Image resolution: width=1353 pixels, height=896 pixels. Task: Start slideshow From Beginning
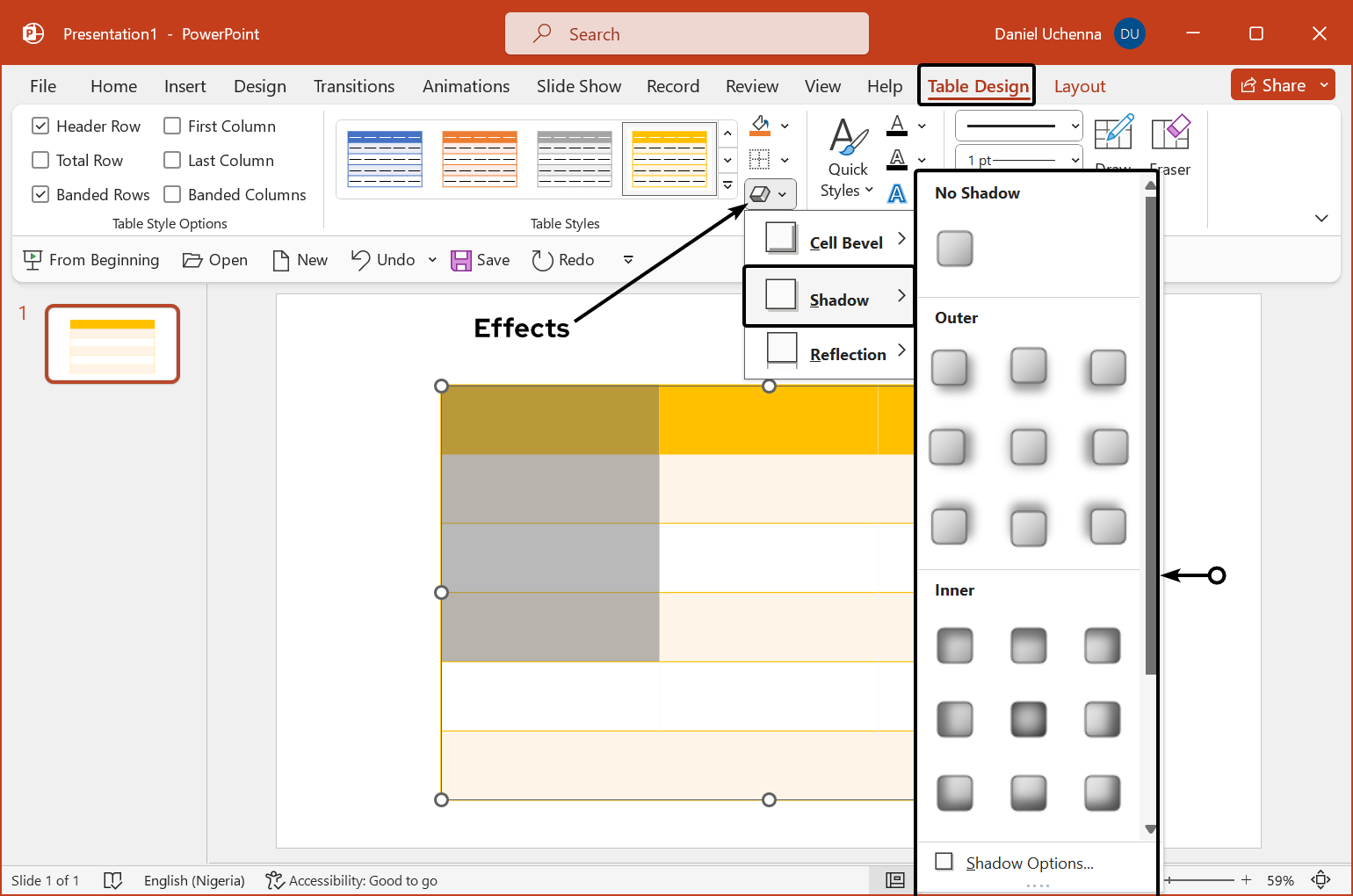[92, 260]
